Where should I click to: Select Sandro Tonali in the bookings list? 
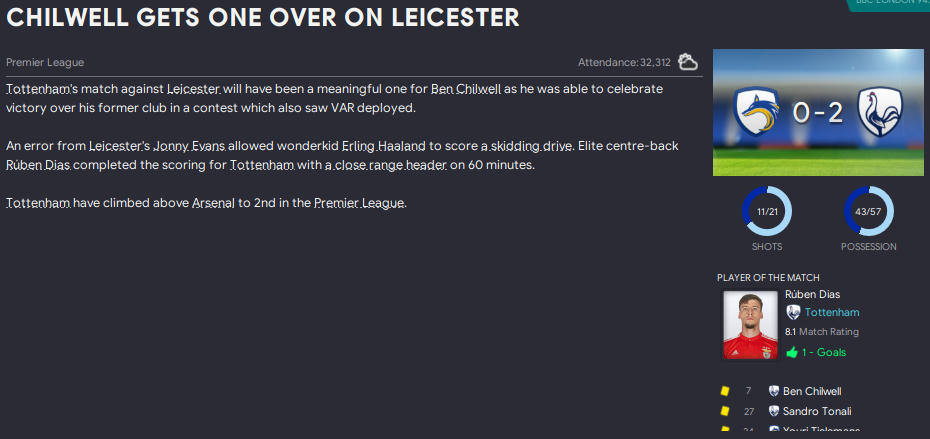click(817, 411)
